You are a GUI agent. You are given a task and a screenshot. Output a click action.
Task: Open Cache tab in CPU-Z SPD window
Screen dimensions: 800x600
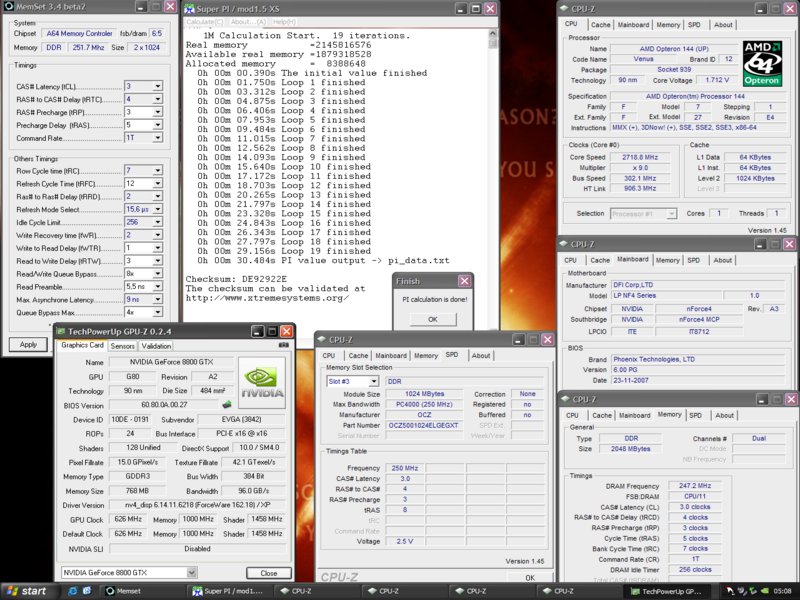pos(358,356)
